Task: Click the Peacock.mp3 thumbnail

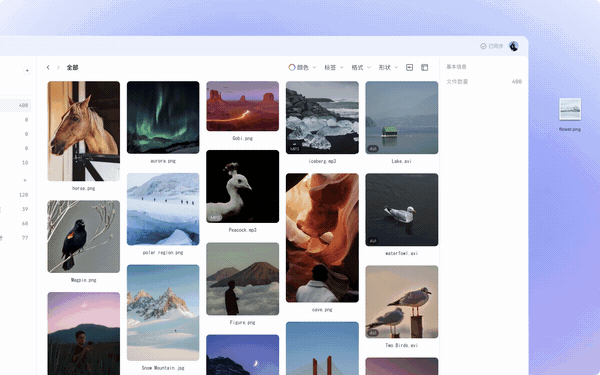Action: click(x=243, y=186)
